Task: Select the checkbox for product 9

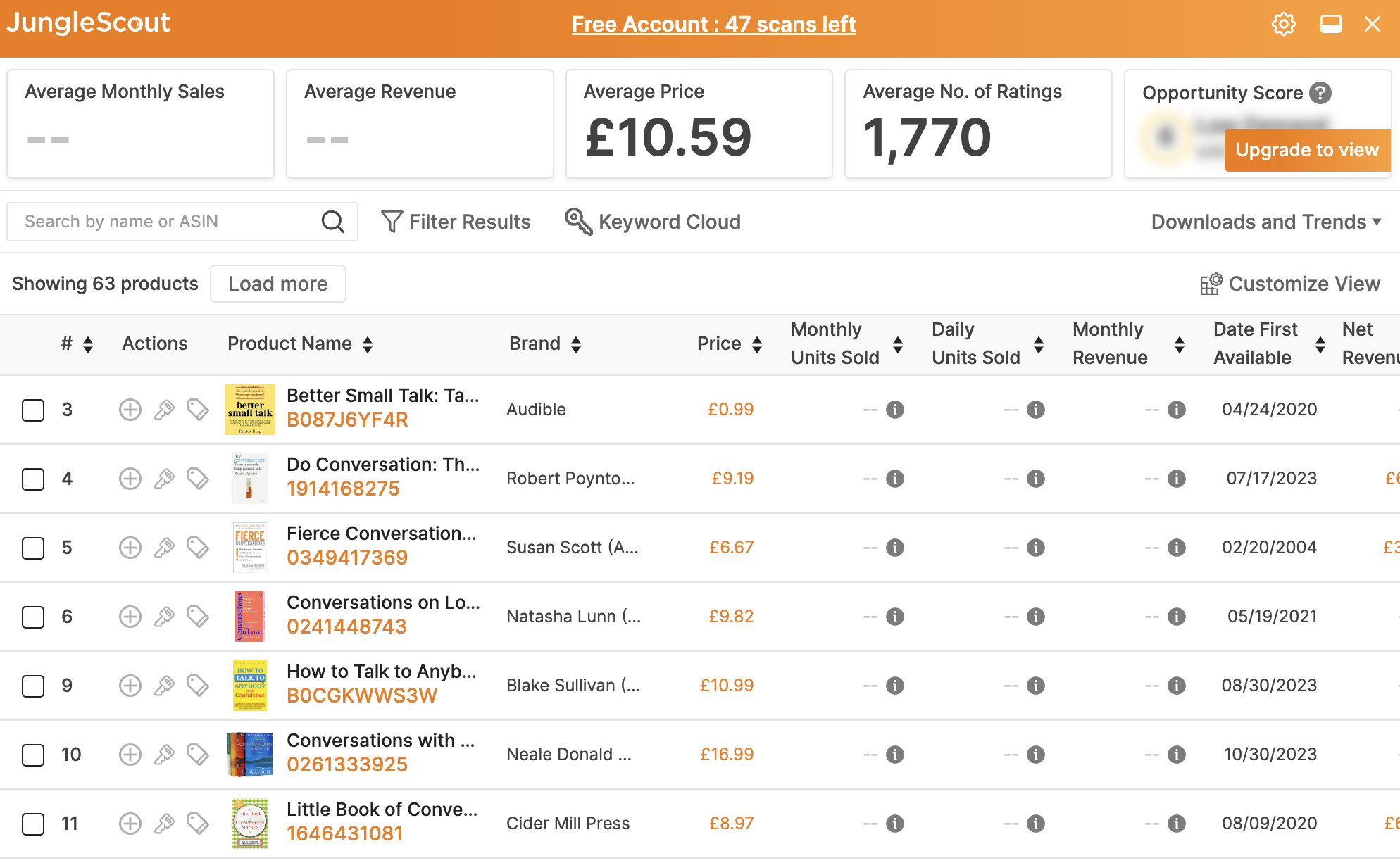Action: [33, 686]
